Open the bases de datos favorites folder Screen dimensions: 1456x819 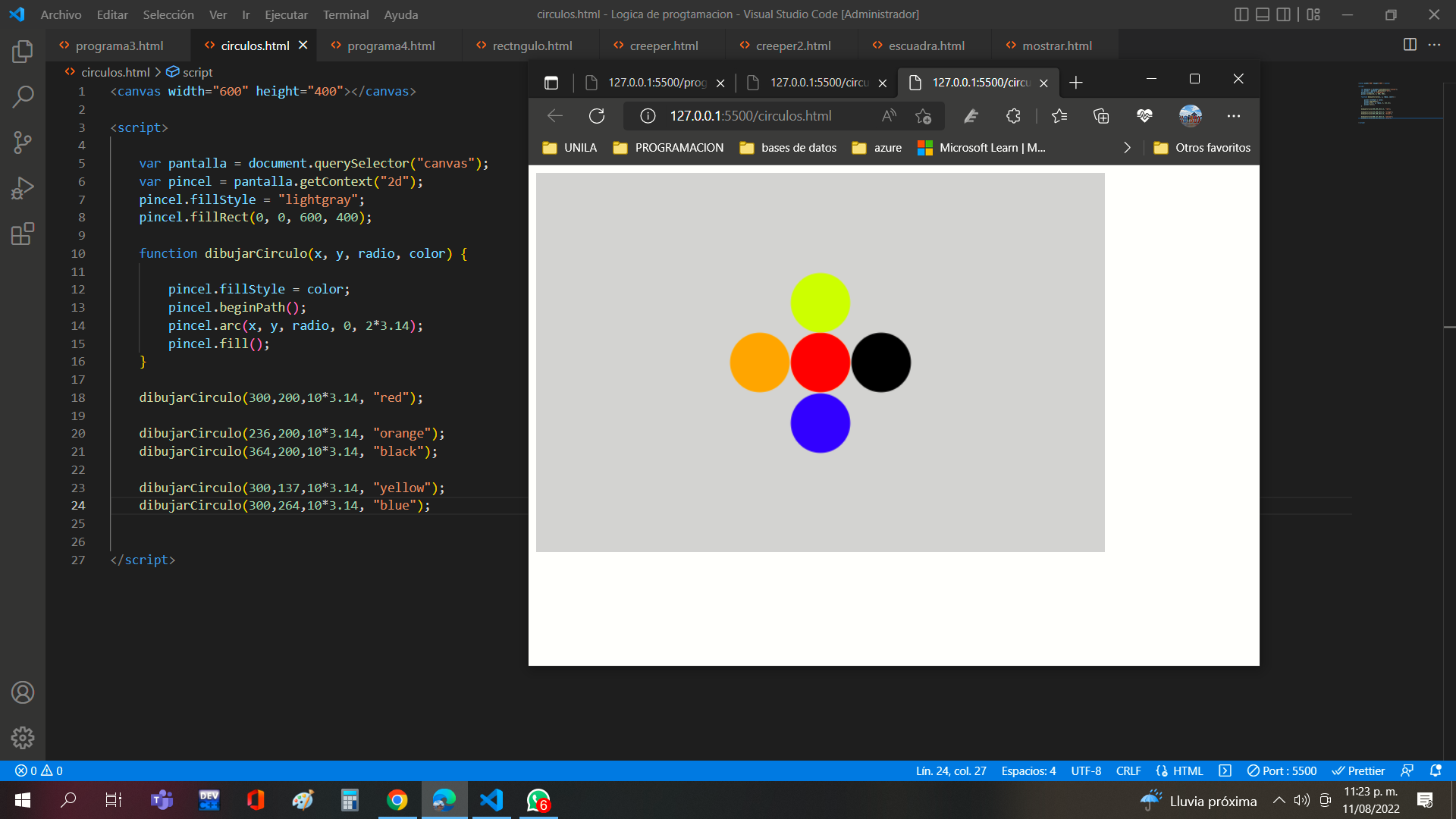coord(788,148)
